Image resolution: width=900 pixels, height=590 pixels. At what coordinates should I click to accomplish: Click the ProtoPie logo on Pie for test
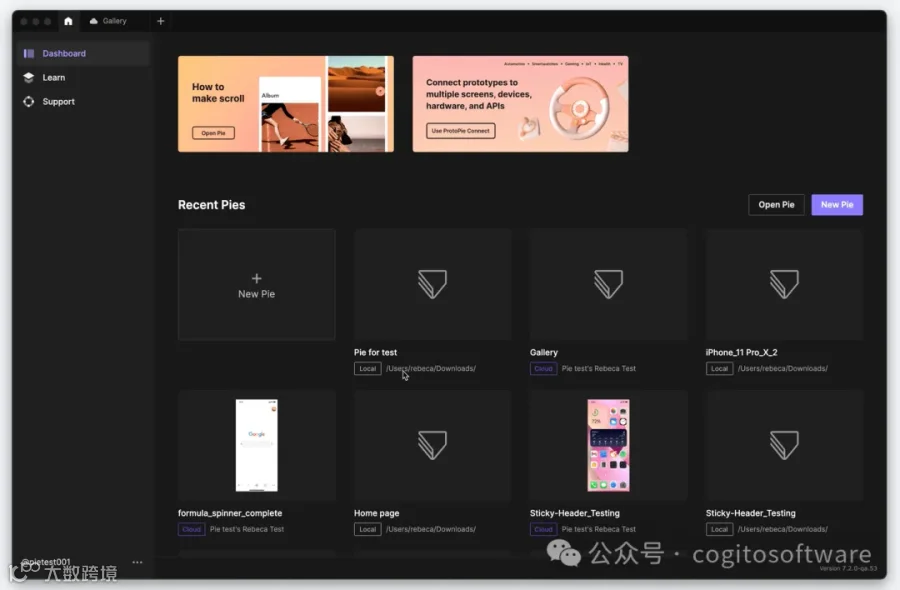[432, 284]
